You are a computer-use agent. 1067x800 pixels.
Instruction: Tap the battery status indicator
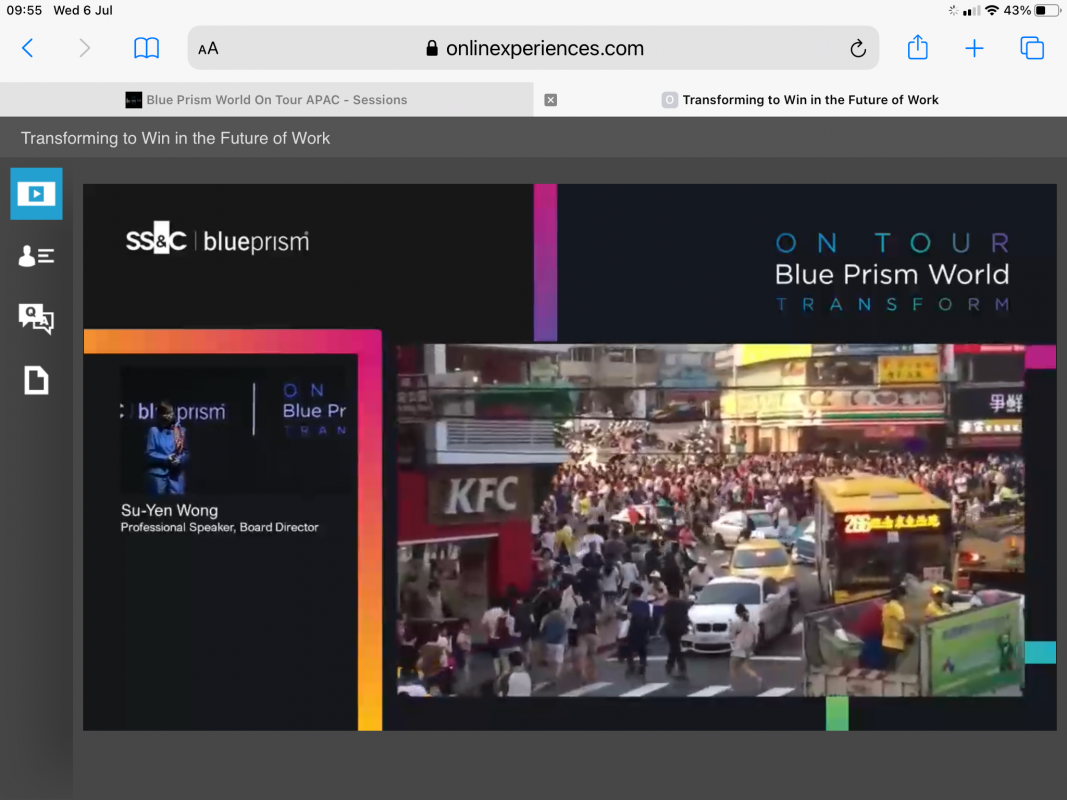pos(1047,10)
